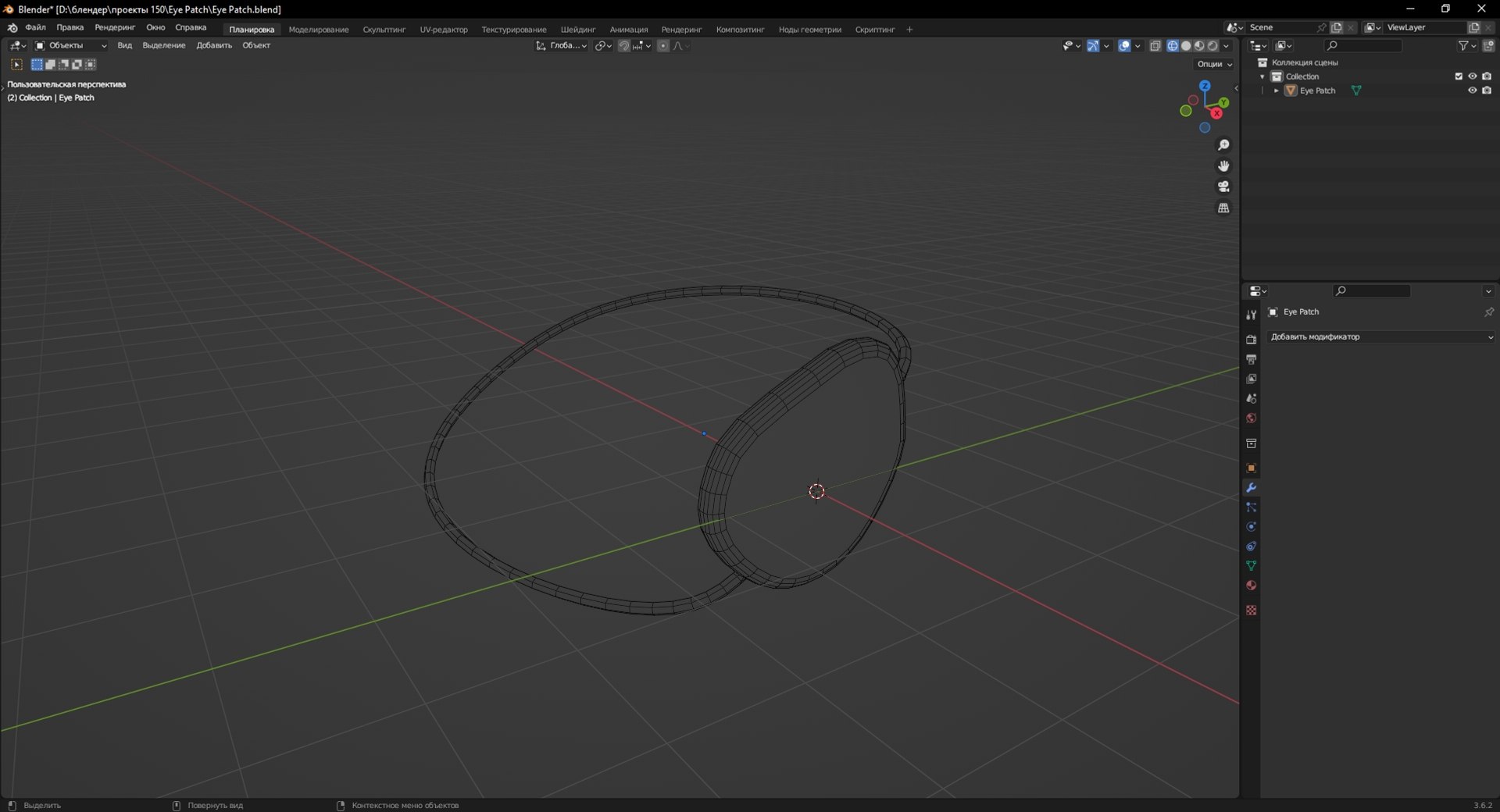Image resolution: width=1500 pixels, height=812 pixels.
Task: Switch to "UV-редактор" workspace tab
Action: tap(444, 30)
